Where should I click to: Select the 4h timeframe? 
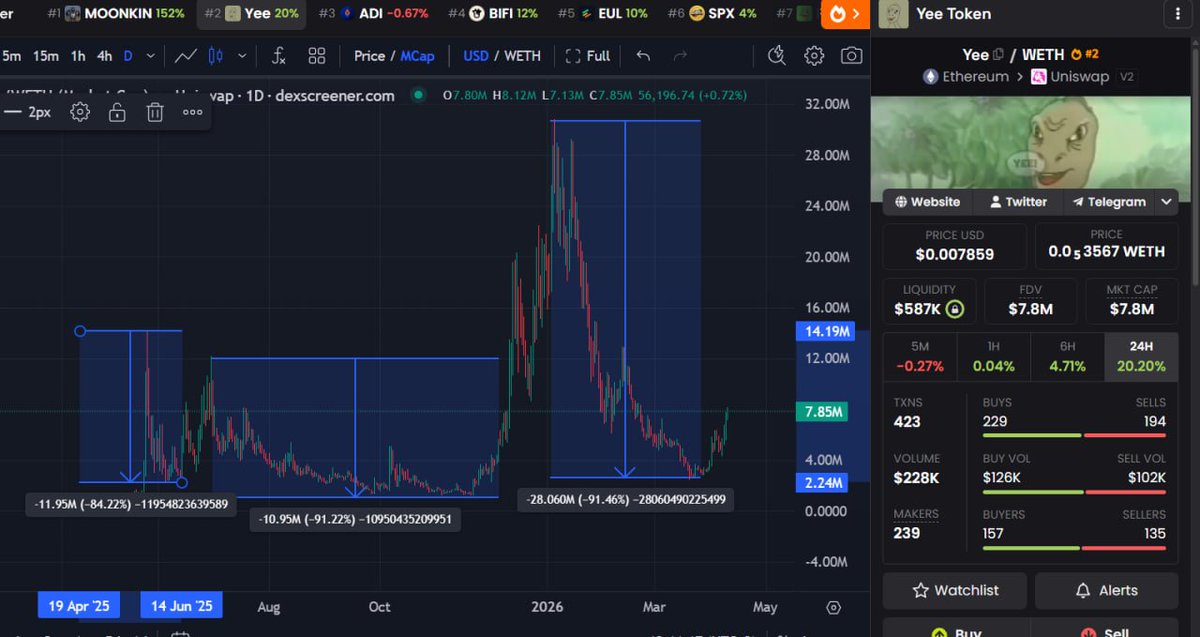click(x=104, y=56)
